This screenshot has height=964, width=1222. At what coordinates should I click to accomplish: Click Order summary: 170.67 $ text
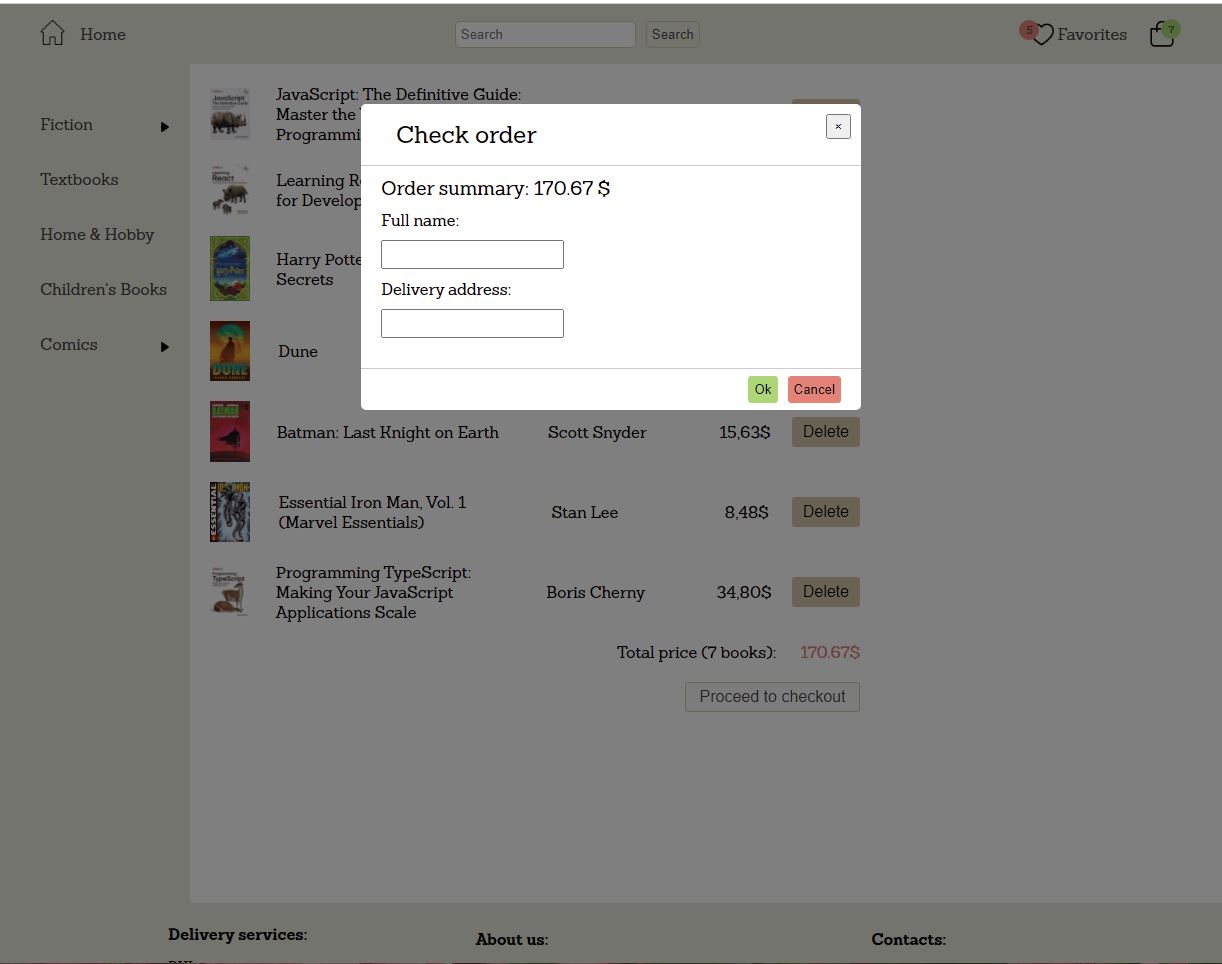coord(496,188)
